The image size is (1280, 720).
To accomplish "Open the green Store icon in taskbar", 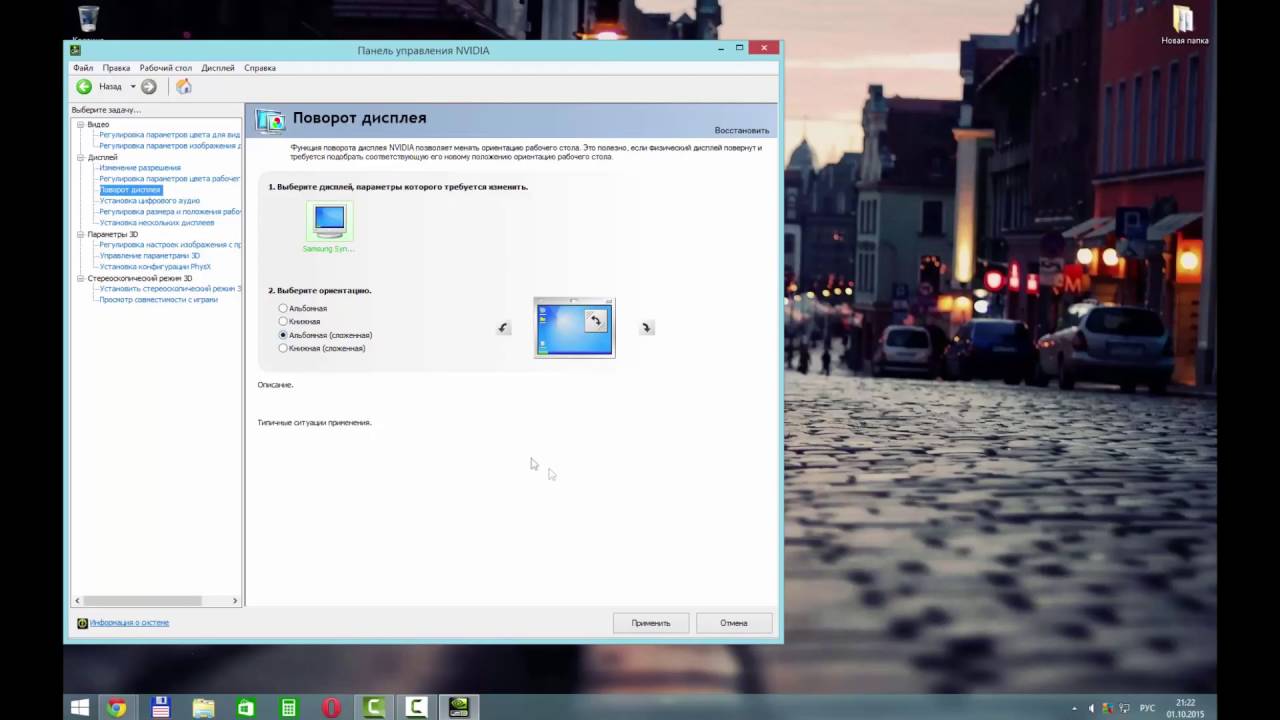I will pyautogui.click(x=246, y=708).
